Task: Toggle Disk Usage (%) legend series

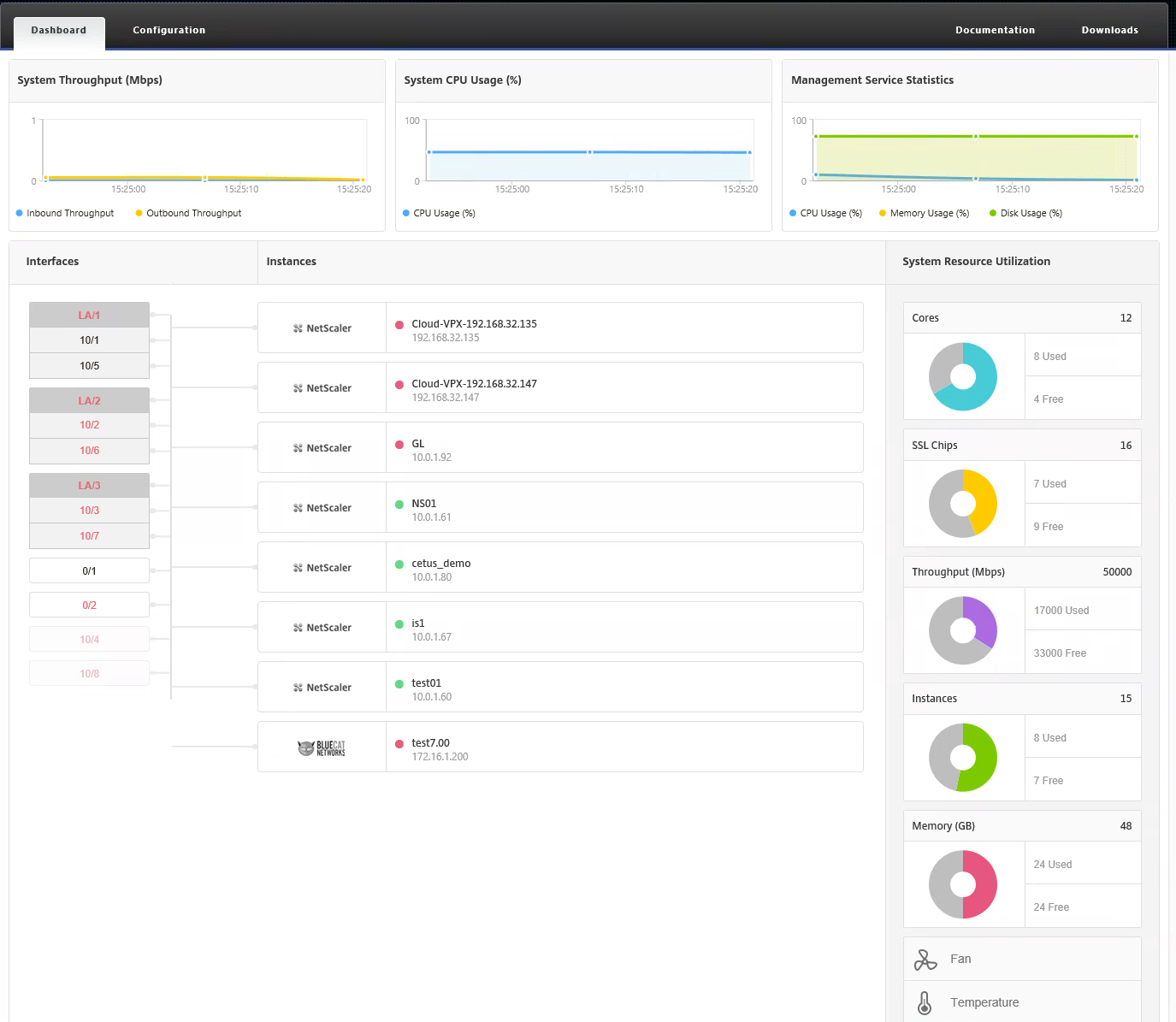Action: 1025,213
